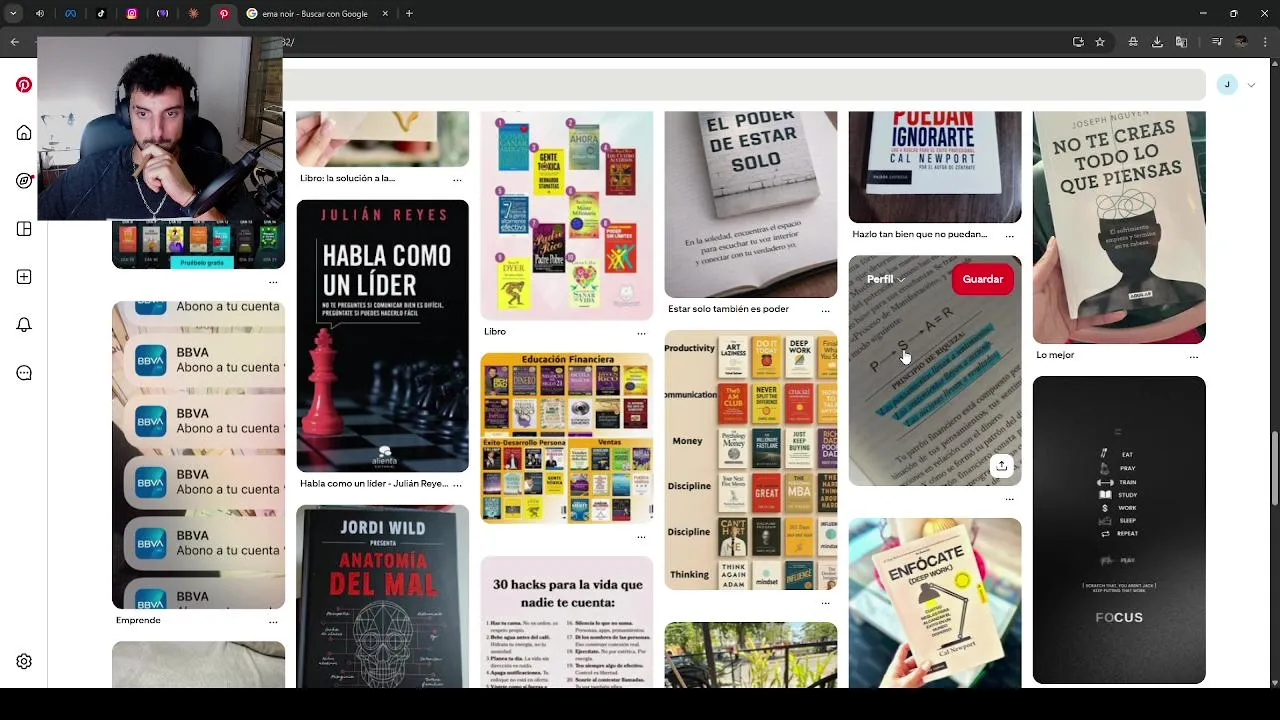This screenshot has height=720, width=1280.
Task: Open the boards icon in sidebar
Action: click(24, 229)
